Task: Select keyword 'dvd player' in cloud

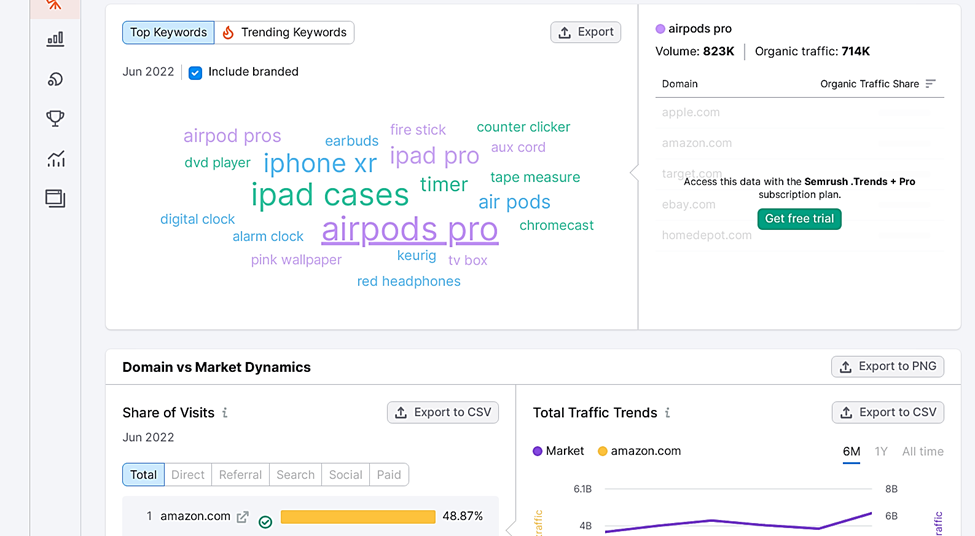Action: 218,163
